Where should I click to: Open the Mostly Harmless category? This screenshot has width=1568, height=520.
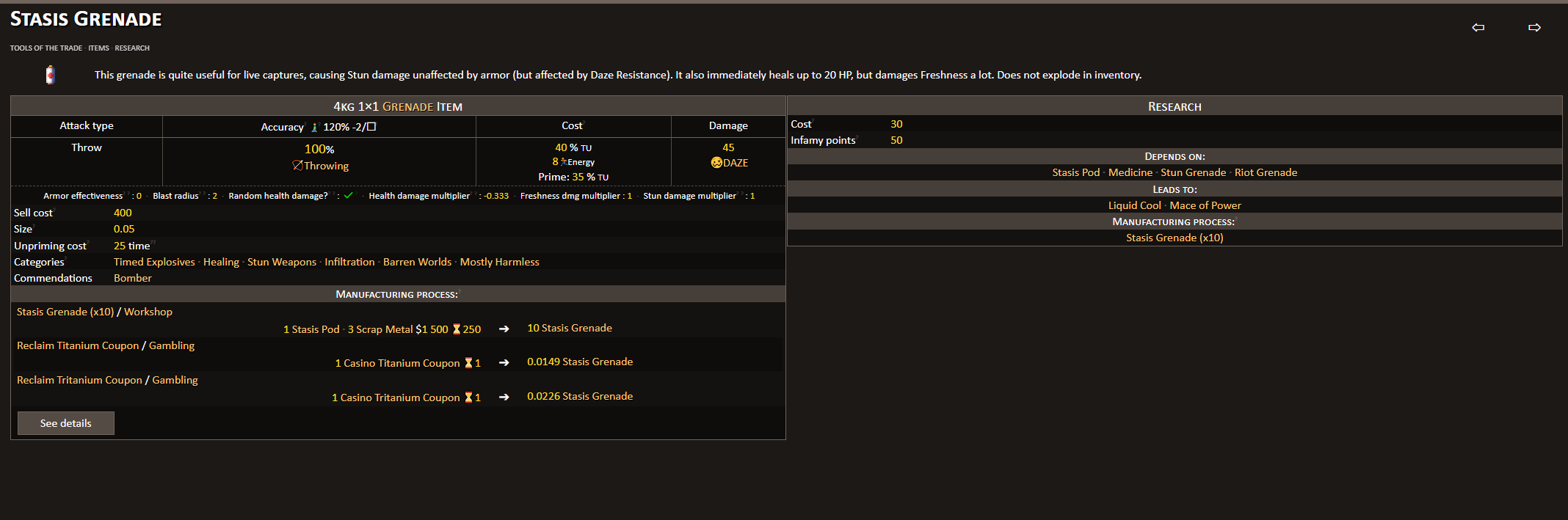499,262
